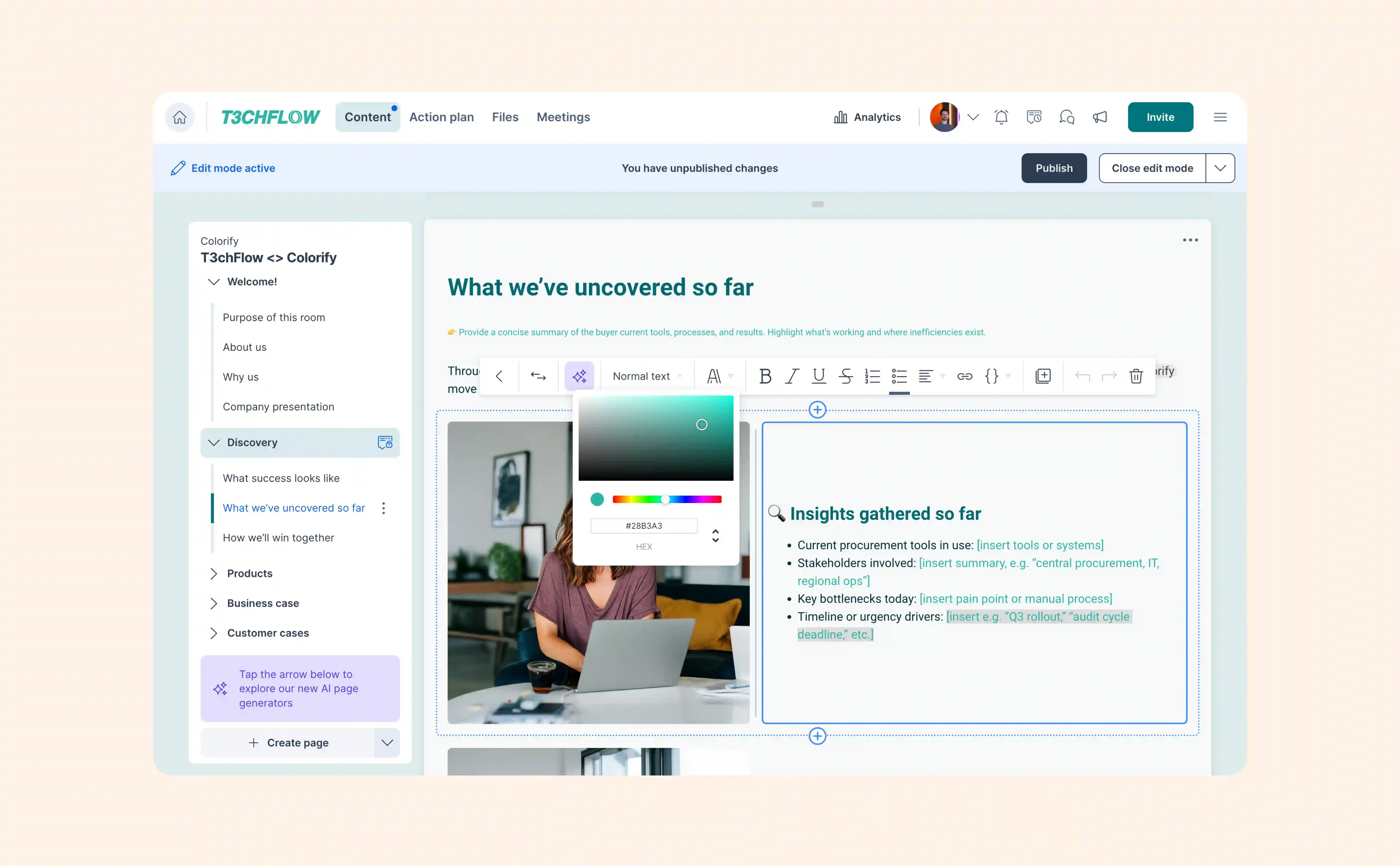Open 'Purpose of this room' page
1400x866 pixels.
point(274,317)
